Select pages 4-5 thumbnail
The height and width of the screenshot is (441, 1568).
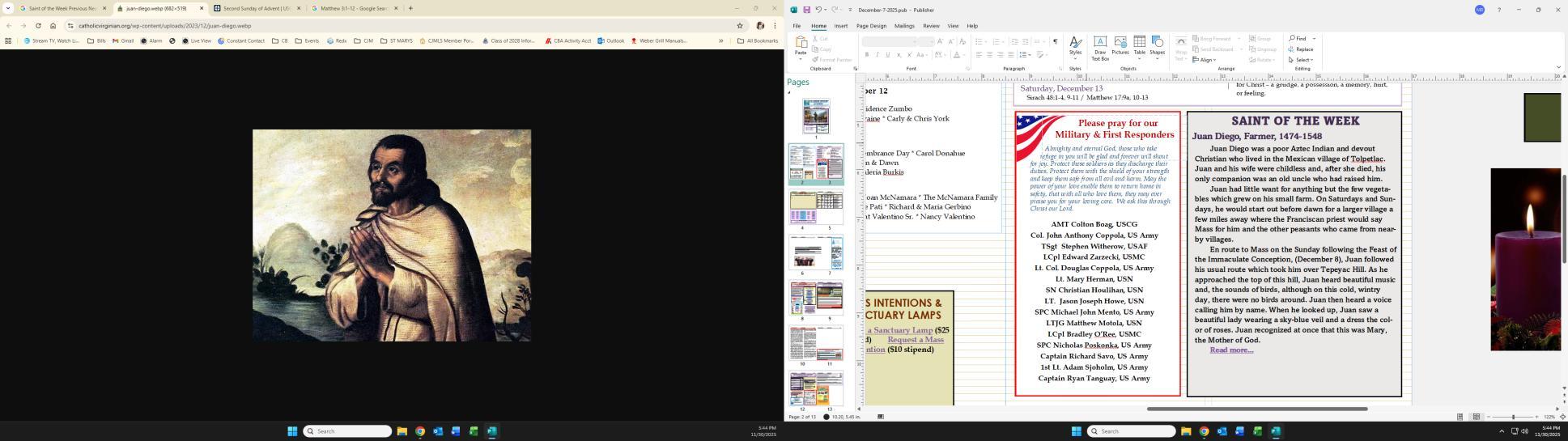tap(816, 207)
